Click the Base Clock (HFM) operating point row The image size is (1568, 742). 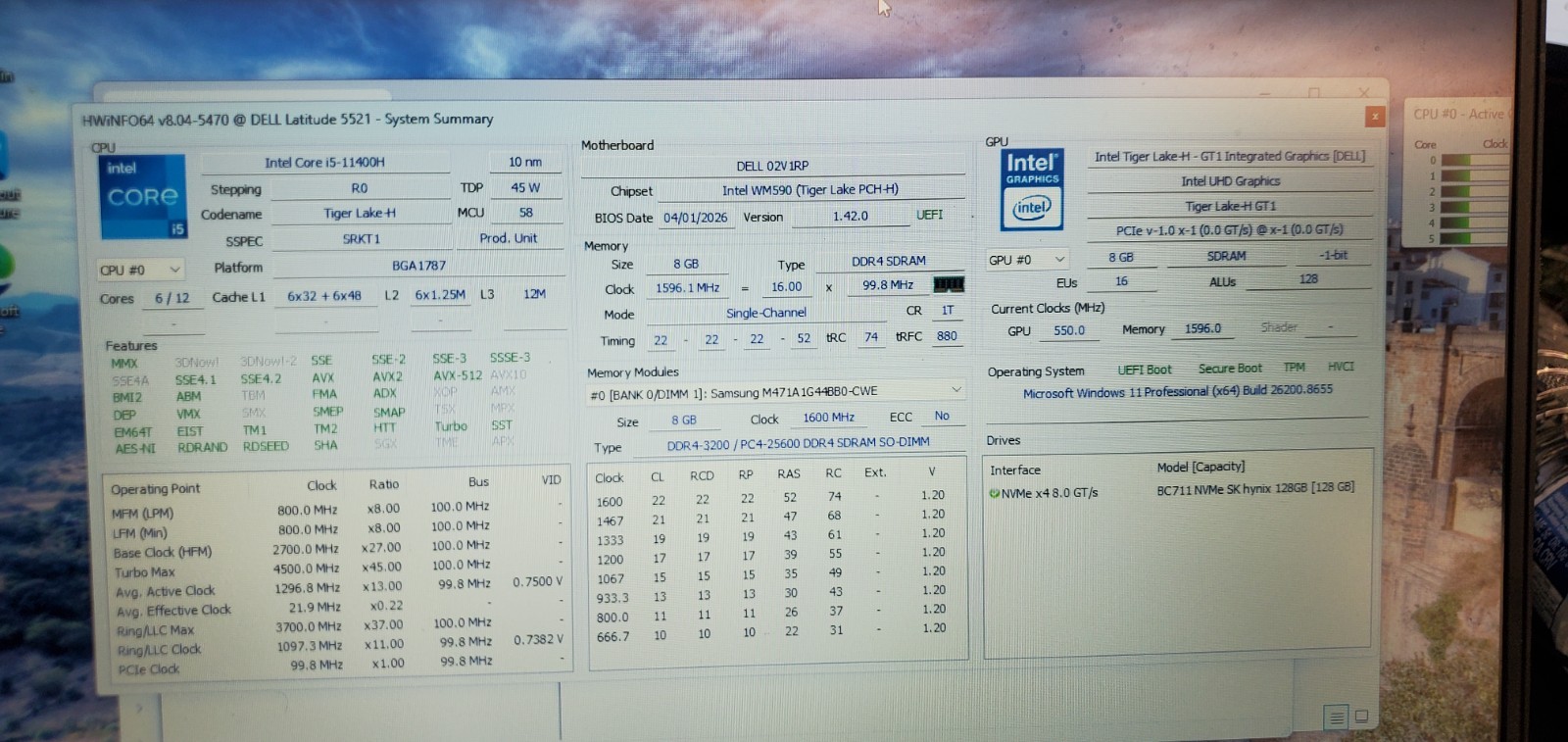tap(337, 550)
